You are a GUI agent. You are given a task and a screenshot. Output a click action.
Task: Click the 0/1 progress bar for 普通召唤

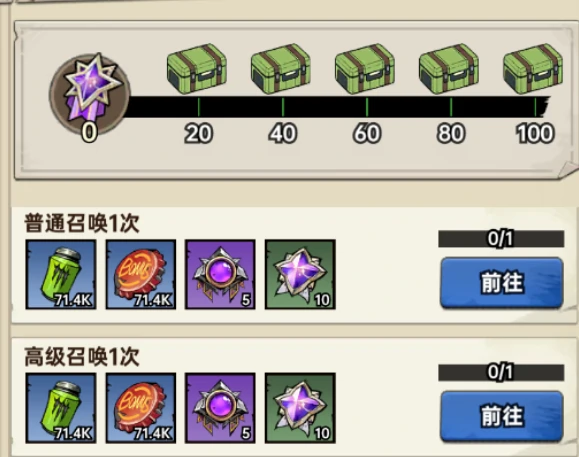click(x=501, y=239)
